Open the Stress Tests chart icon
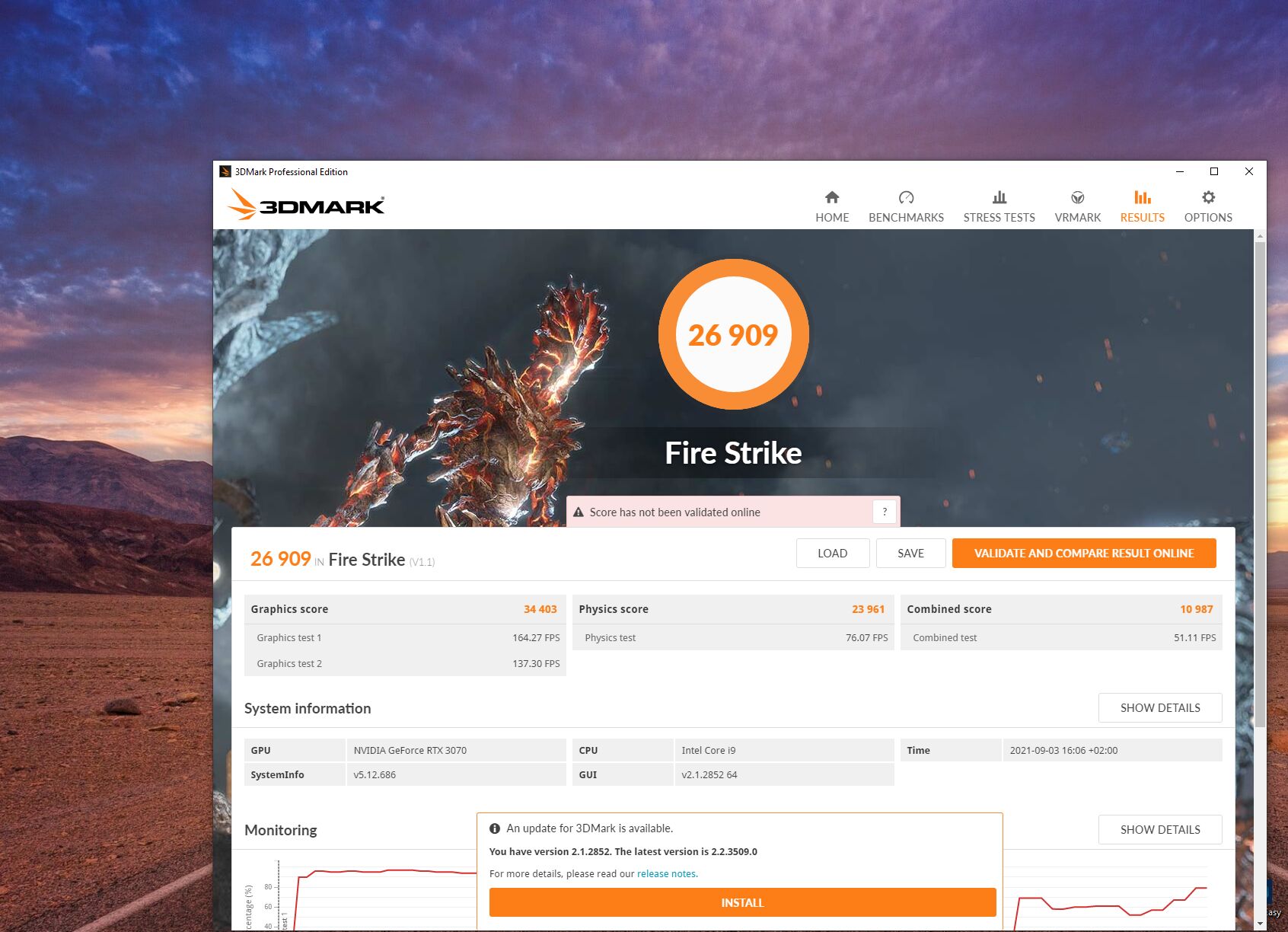Viewport: 1288px width, 932px height. pos(999,197)
